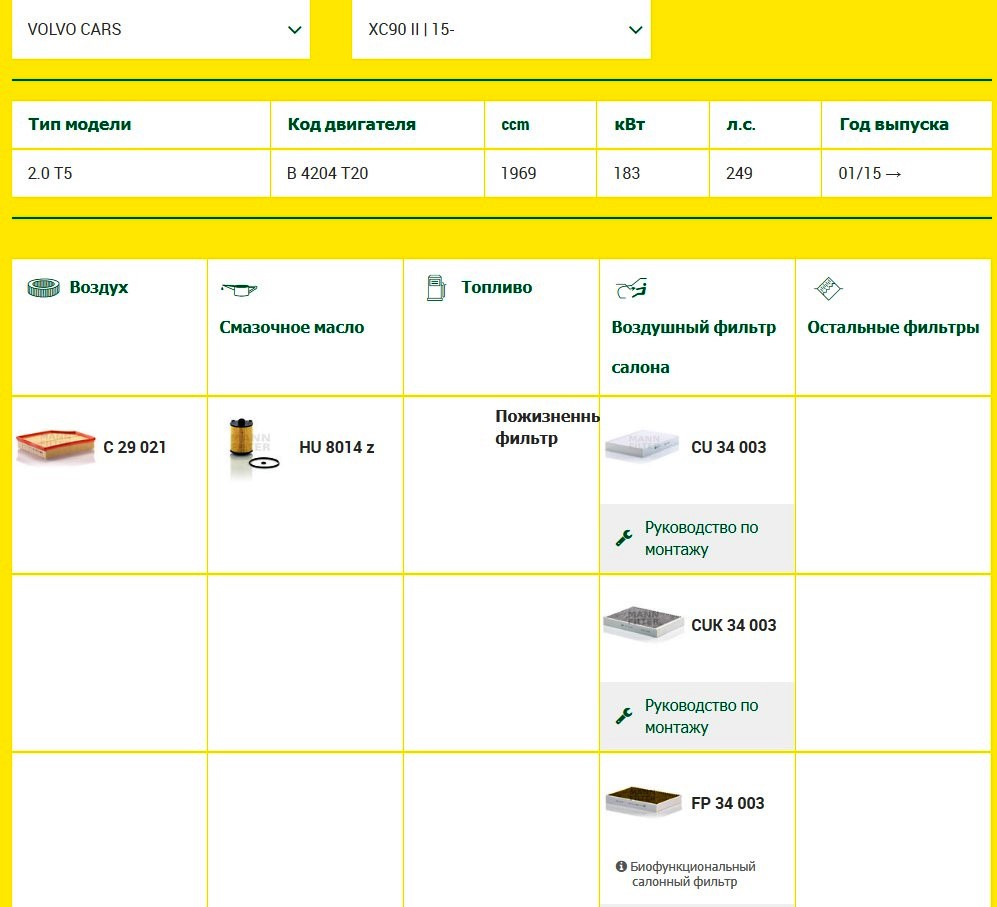Select the Остальные фильтры heading
997x907 pixels.
[893, 328]
